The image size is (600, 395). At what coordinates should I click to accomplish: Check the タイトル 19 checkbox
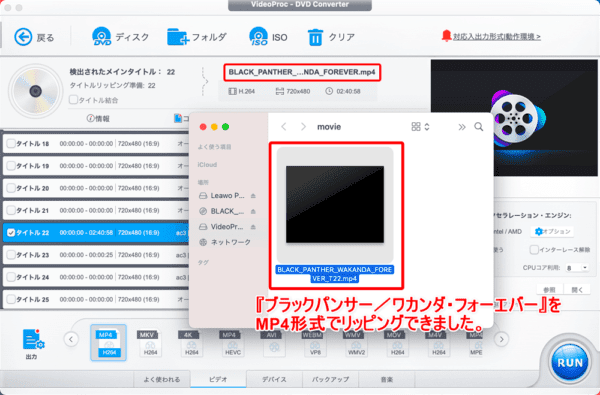click(11, 166)
